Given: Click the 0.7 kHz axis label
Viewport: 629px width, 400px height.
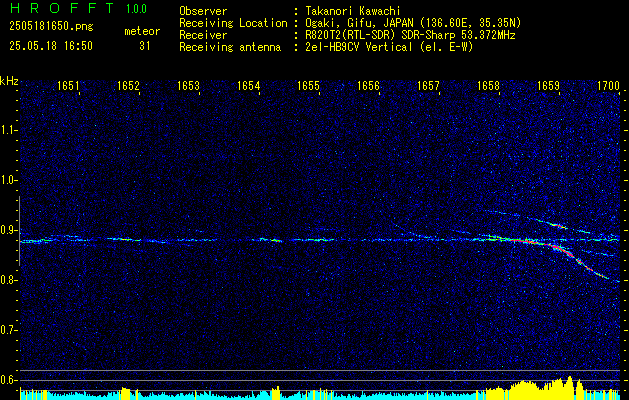Looking at the screenshot, I should (x=7, y=330).
